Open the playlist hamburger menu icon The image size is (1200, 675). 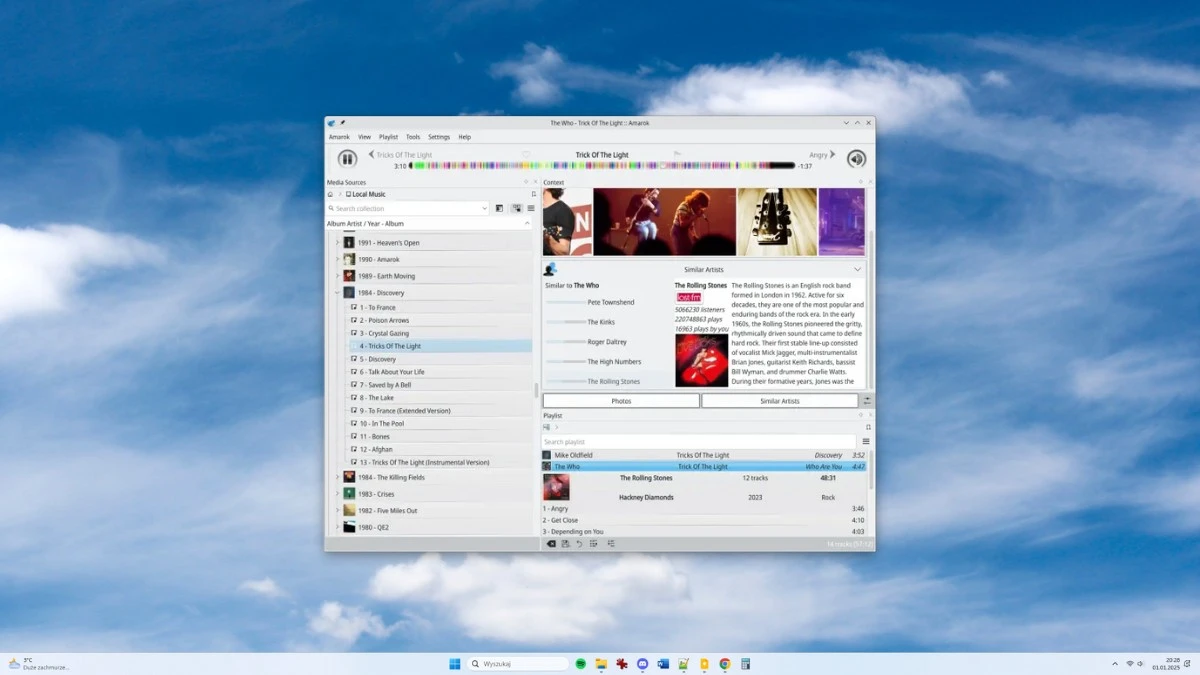(866, 441)
